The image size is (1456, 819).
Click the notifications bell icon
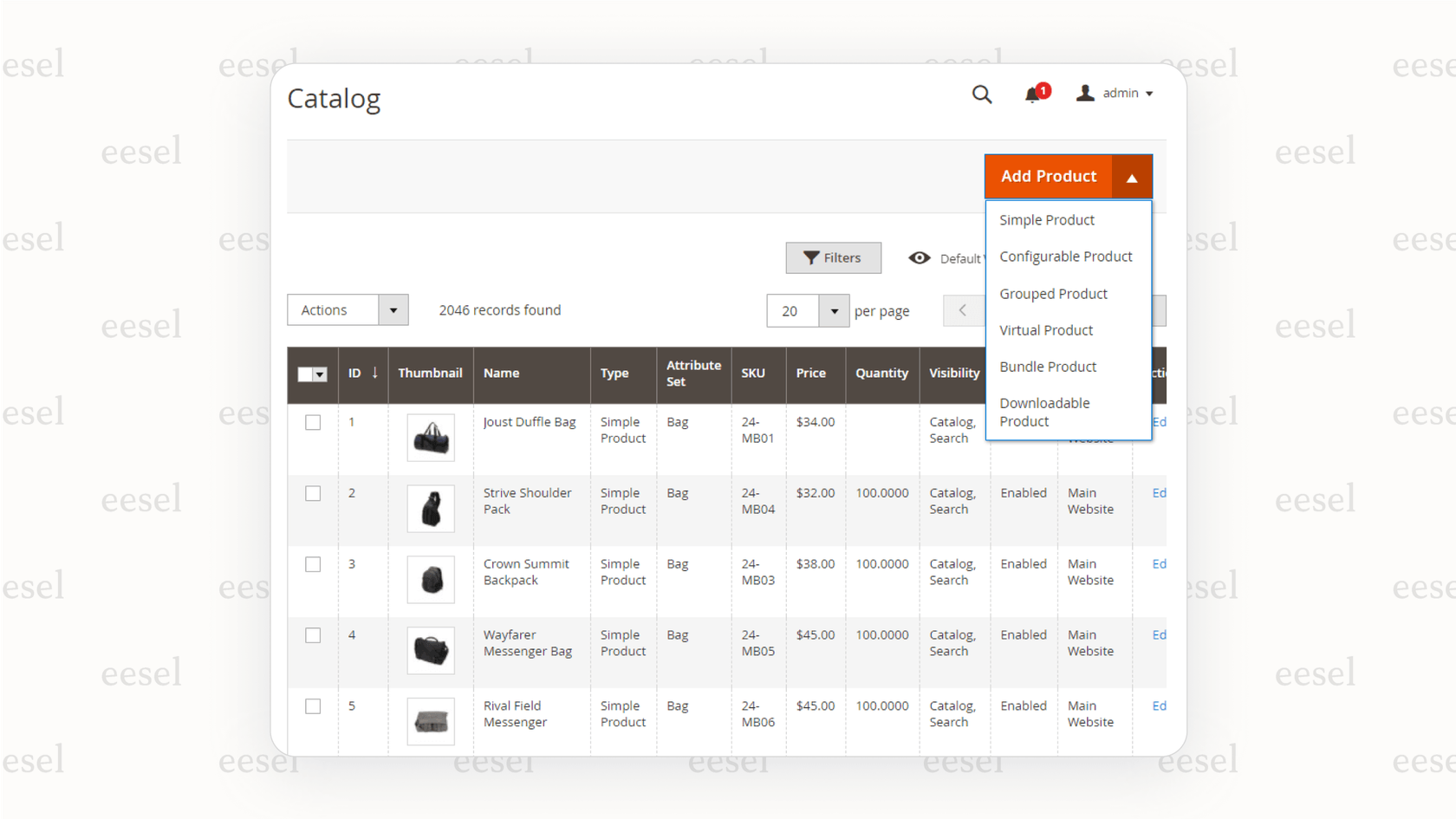(1032, 96)
